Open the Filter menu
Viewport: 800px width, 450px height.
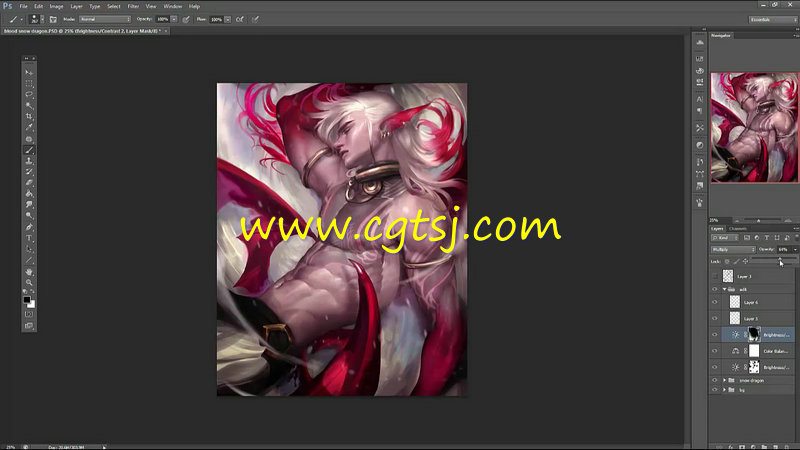[x=133, y=7]
